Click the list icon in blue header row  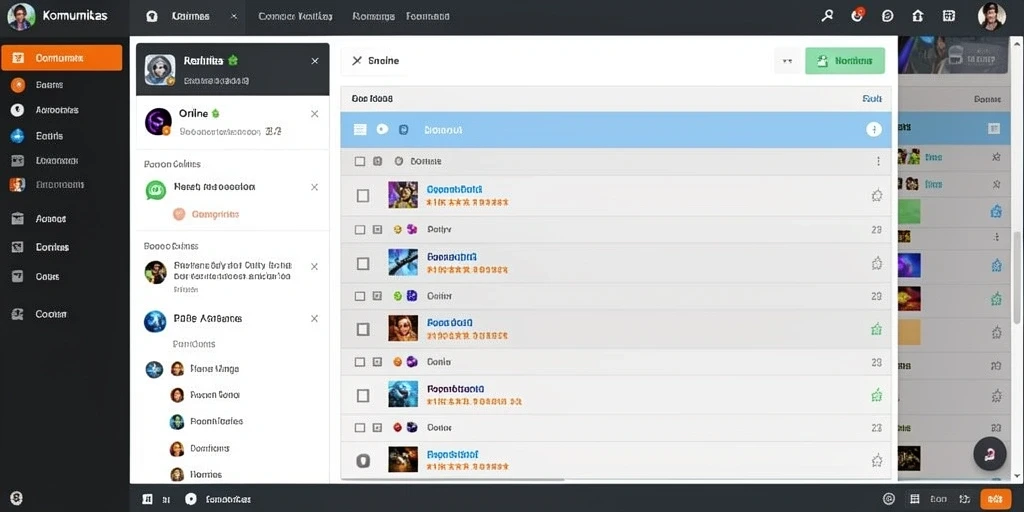tap(360, 129)
